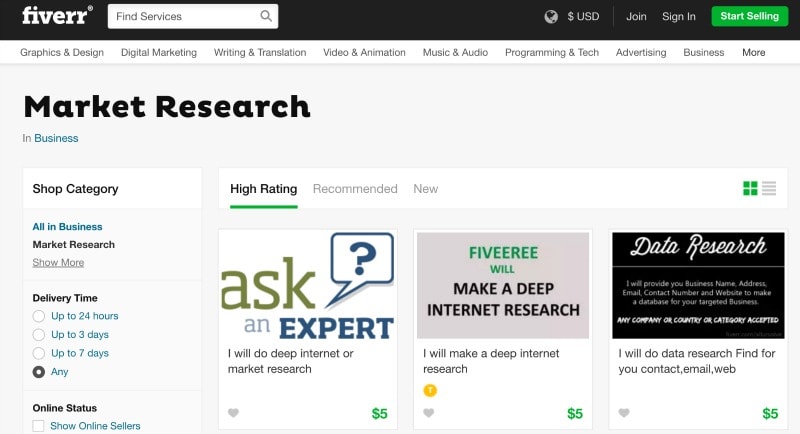Open Business category in nav bar
The image size is (800, 434).
coord(704,52)
